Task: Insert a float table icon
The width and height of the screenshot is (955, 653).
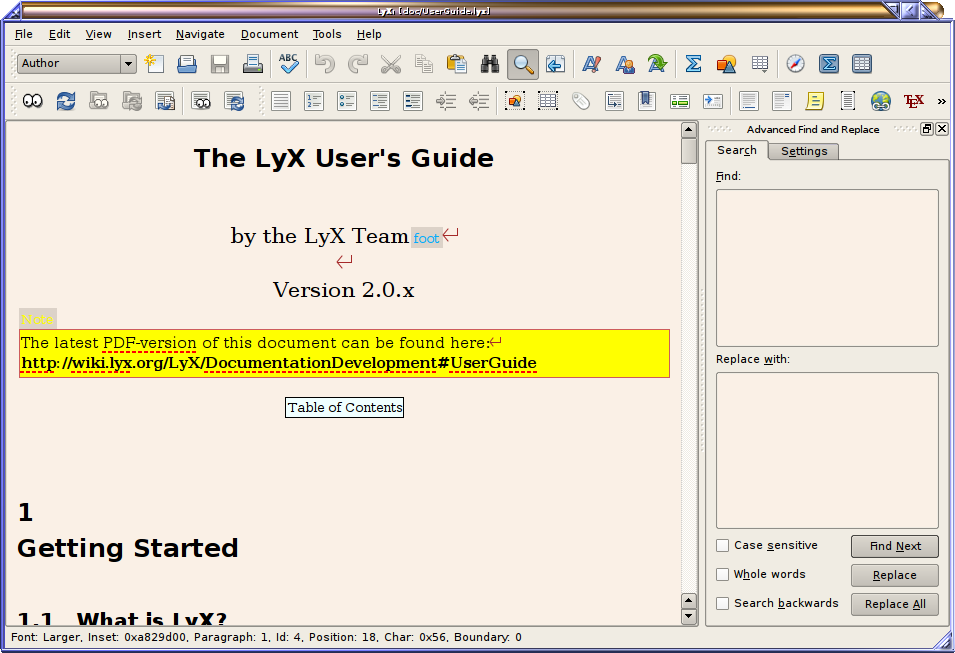Action: tap(548, 101)
